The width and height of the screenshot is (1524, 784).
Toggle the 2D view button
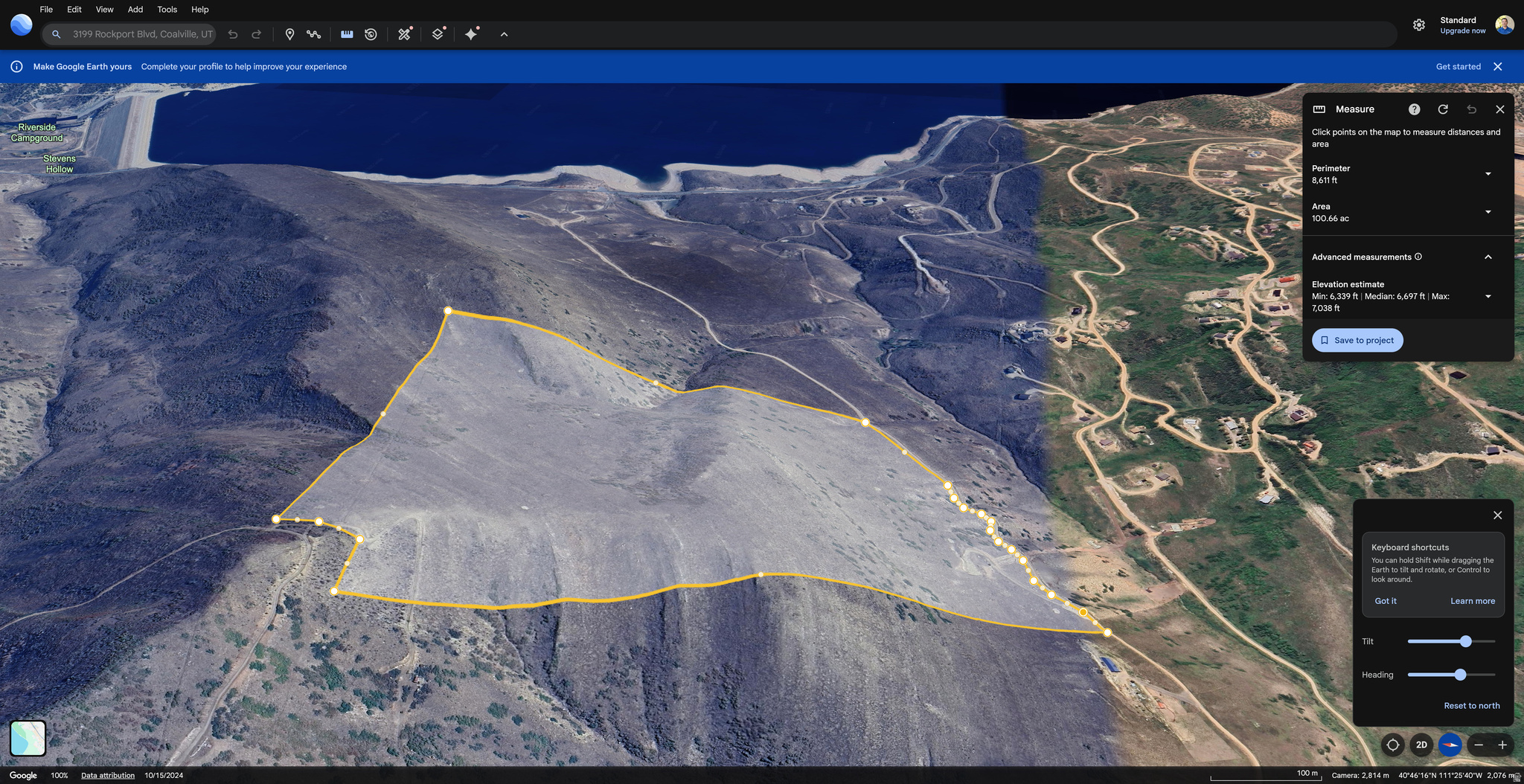click(1421, 745)
